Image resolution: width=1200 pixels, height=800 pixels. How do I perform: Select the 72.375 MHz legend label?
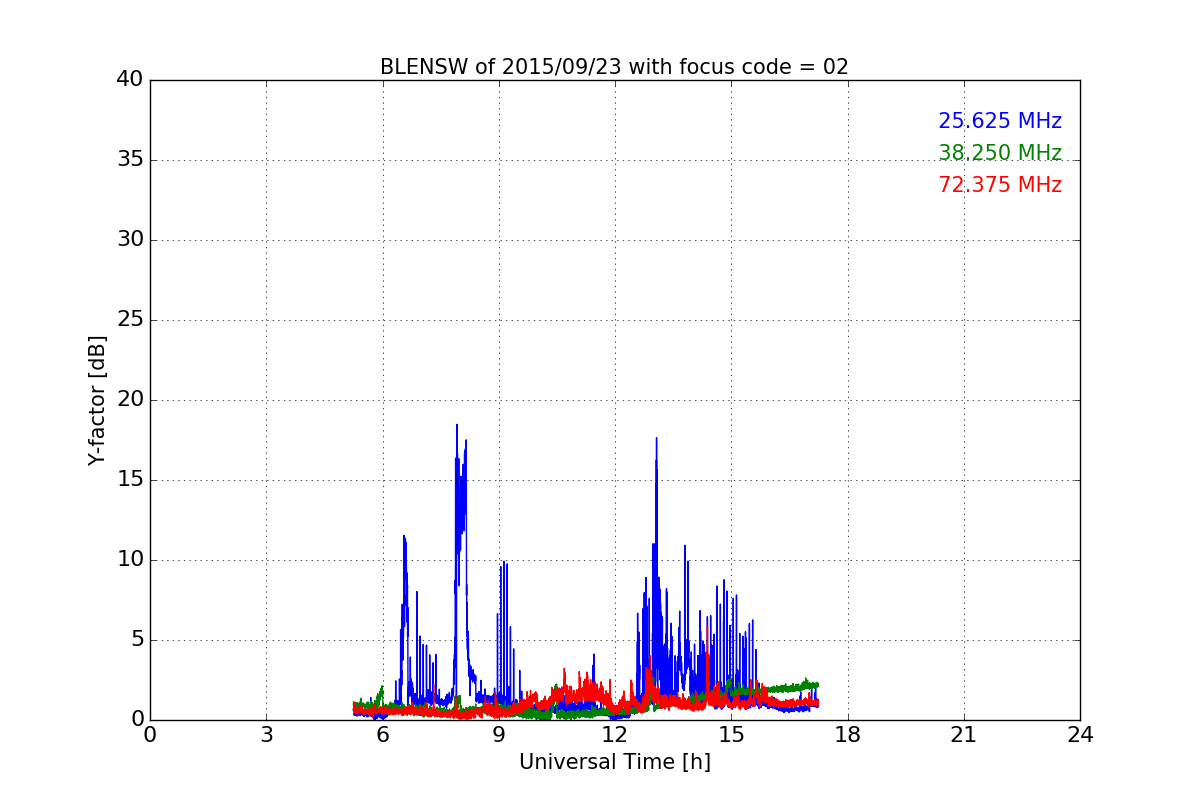click(x=1000, y=185)
